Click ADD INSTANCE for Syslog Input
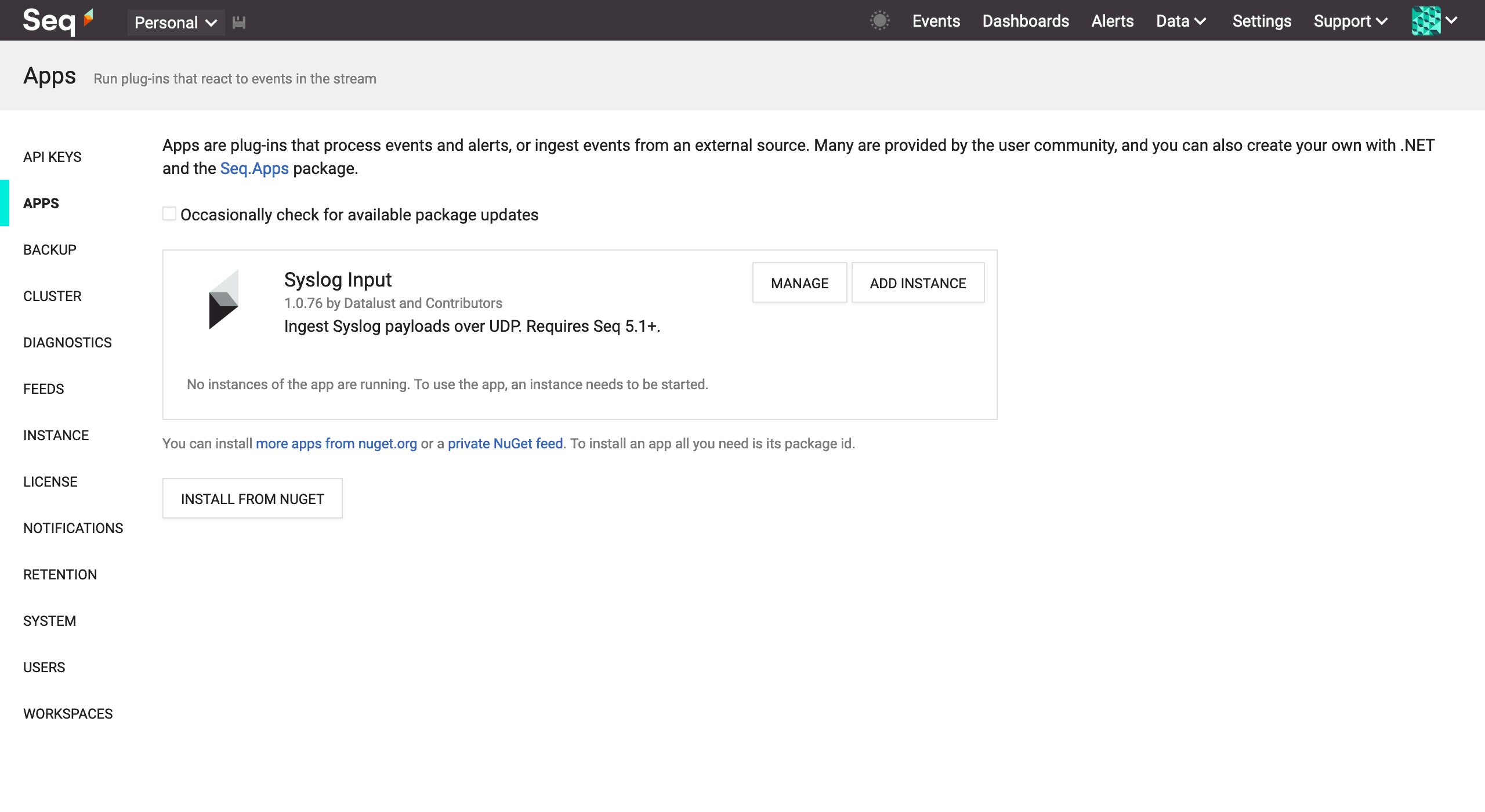 (x=918, y=282)
